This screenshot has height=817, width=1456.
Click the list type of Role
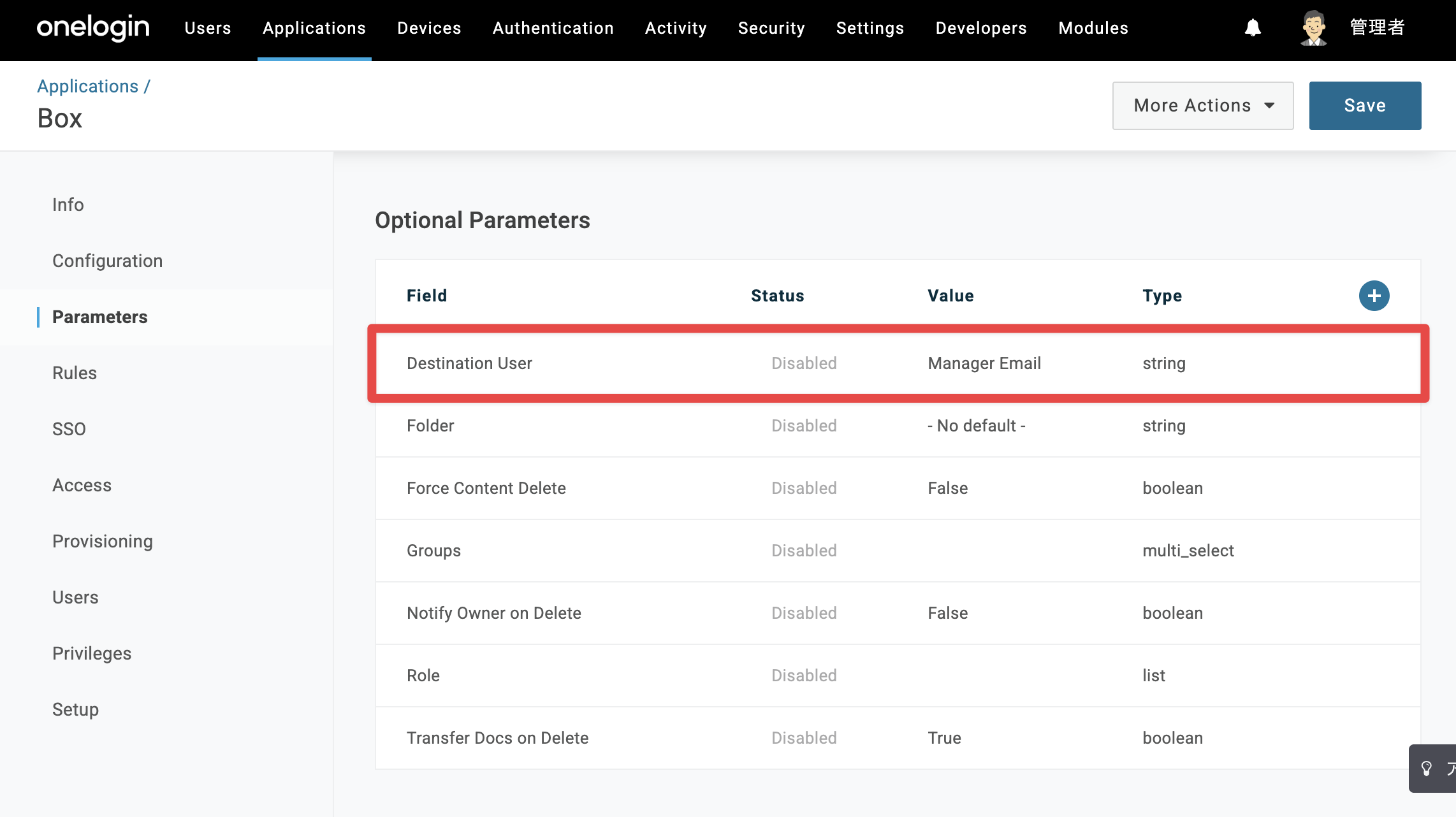[x=1154, y=676]
